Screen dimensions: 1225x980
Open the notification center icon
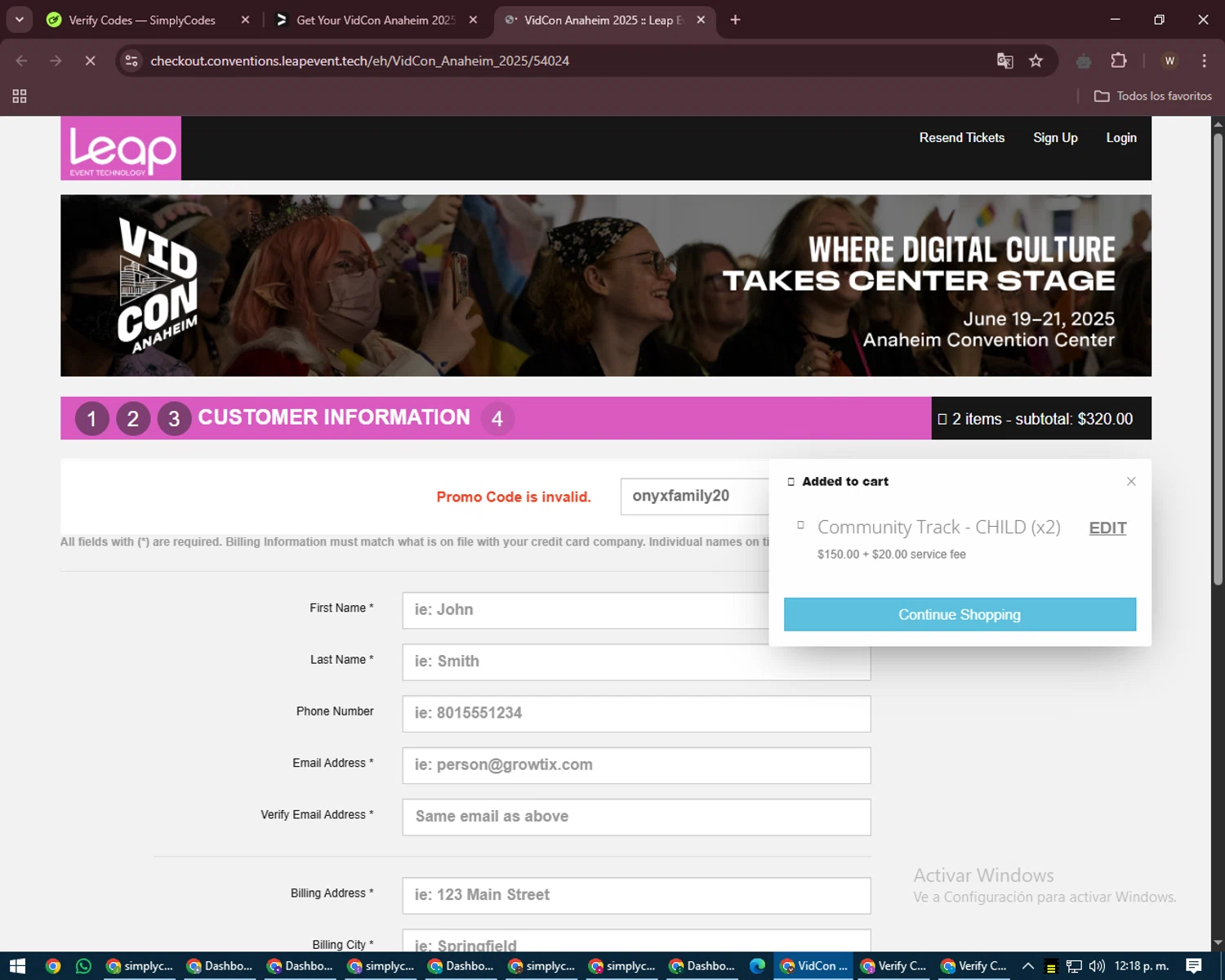[x=1194, y=966]
